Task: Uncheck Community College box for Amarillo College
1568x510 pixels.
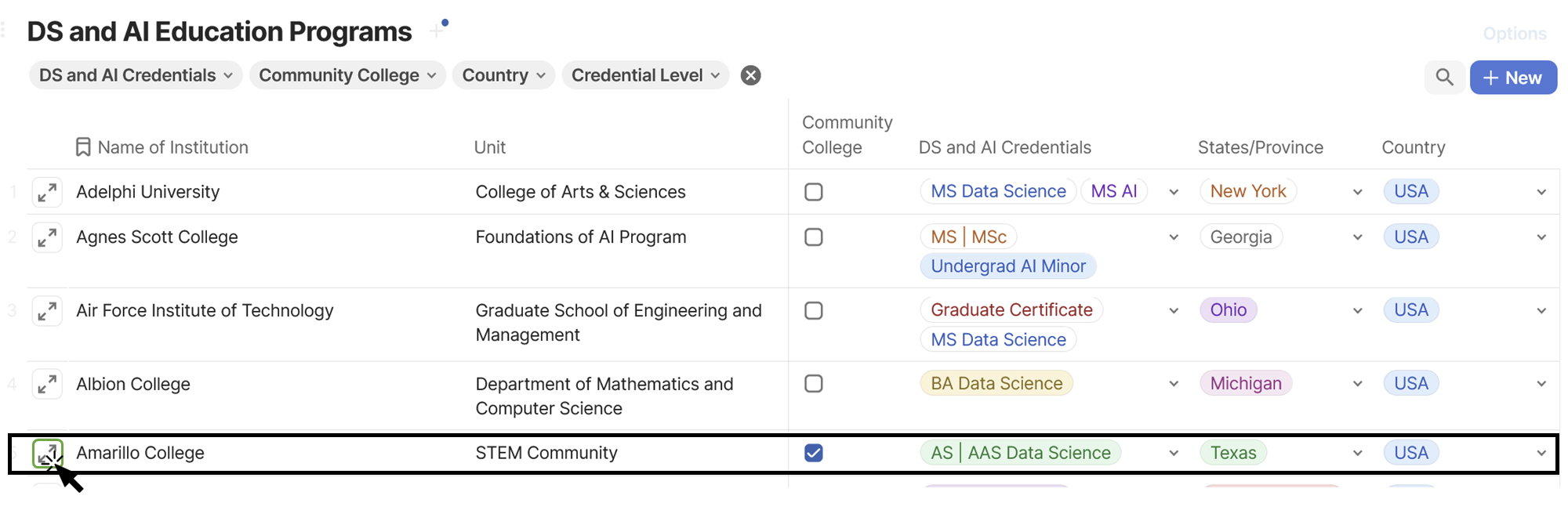Action: coord(813,453)
